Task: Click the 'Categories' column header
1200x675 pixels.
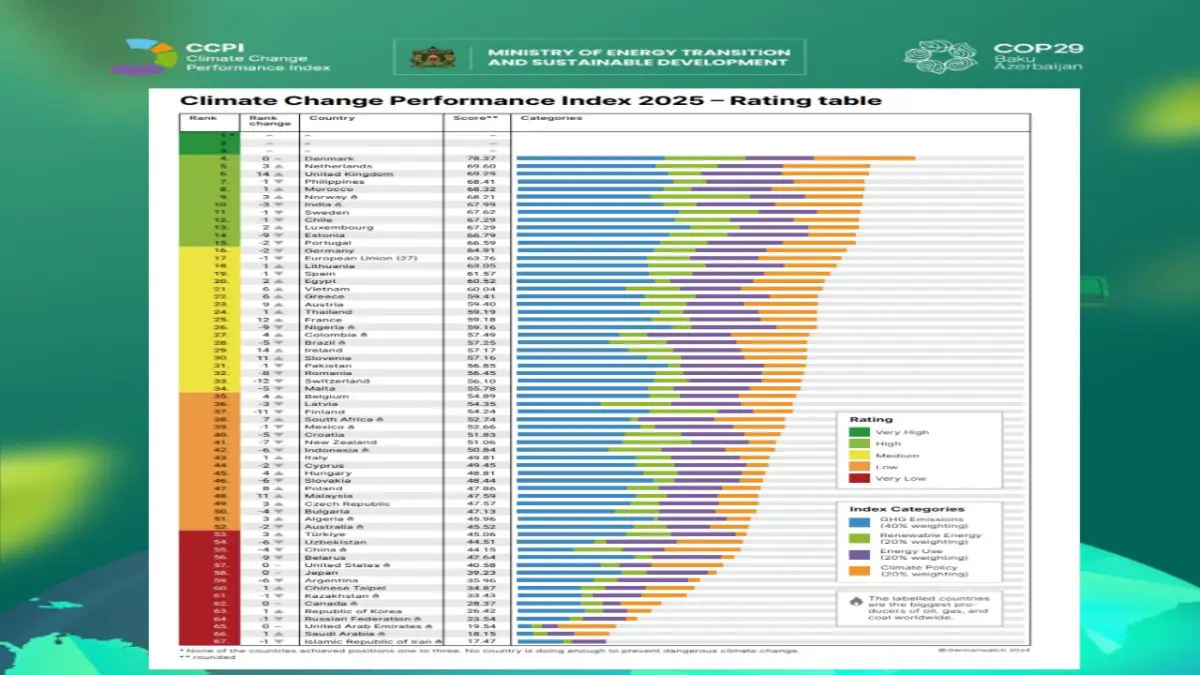Action: (x=550, y=118)
